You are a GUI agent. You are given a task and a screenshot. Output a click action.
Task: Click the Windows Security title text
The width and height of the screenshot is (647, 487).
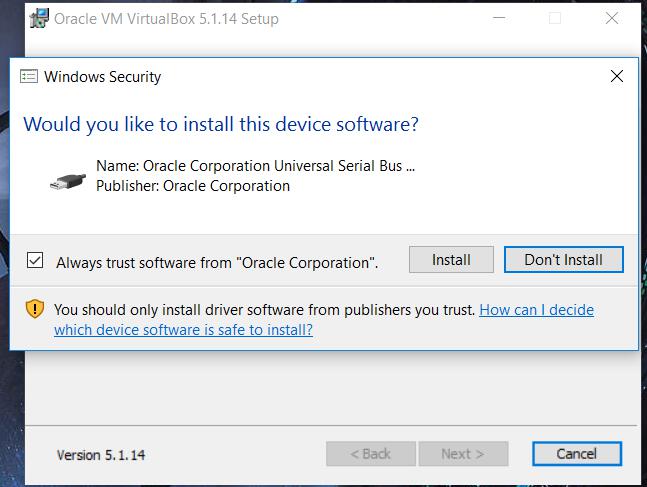click(x=102, y=77)
